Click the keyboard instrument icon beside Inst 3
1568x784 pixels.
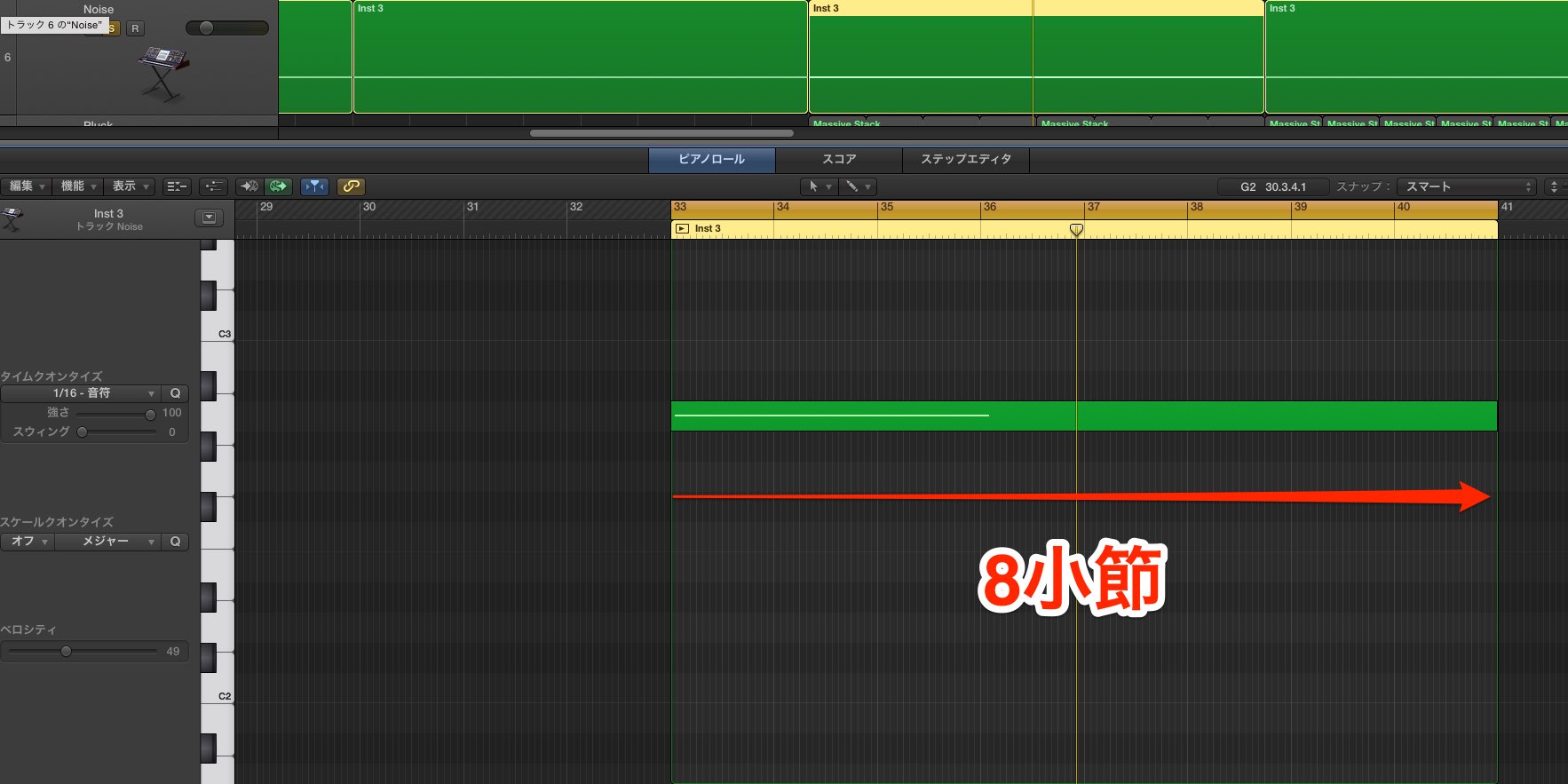point(12,218)
